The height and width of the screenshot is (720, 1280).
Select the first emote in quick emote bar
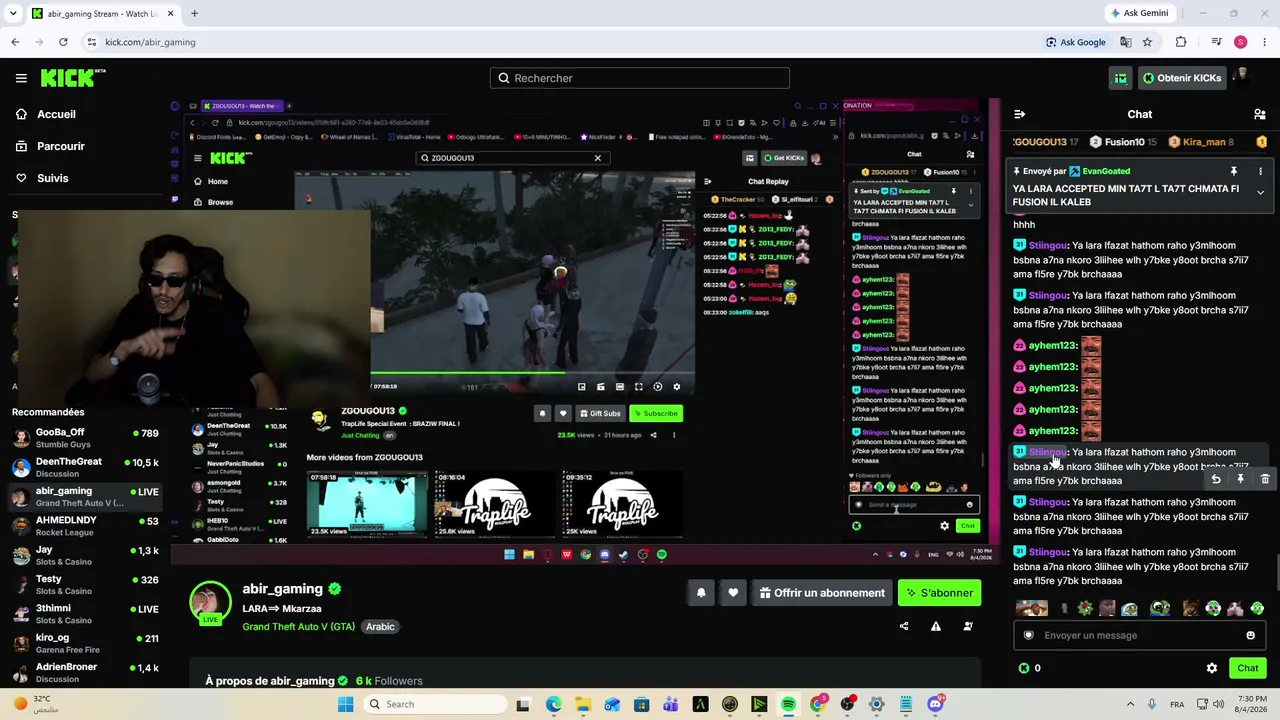[x=1030, y=608]
